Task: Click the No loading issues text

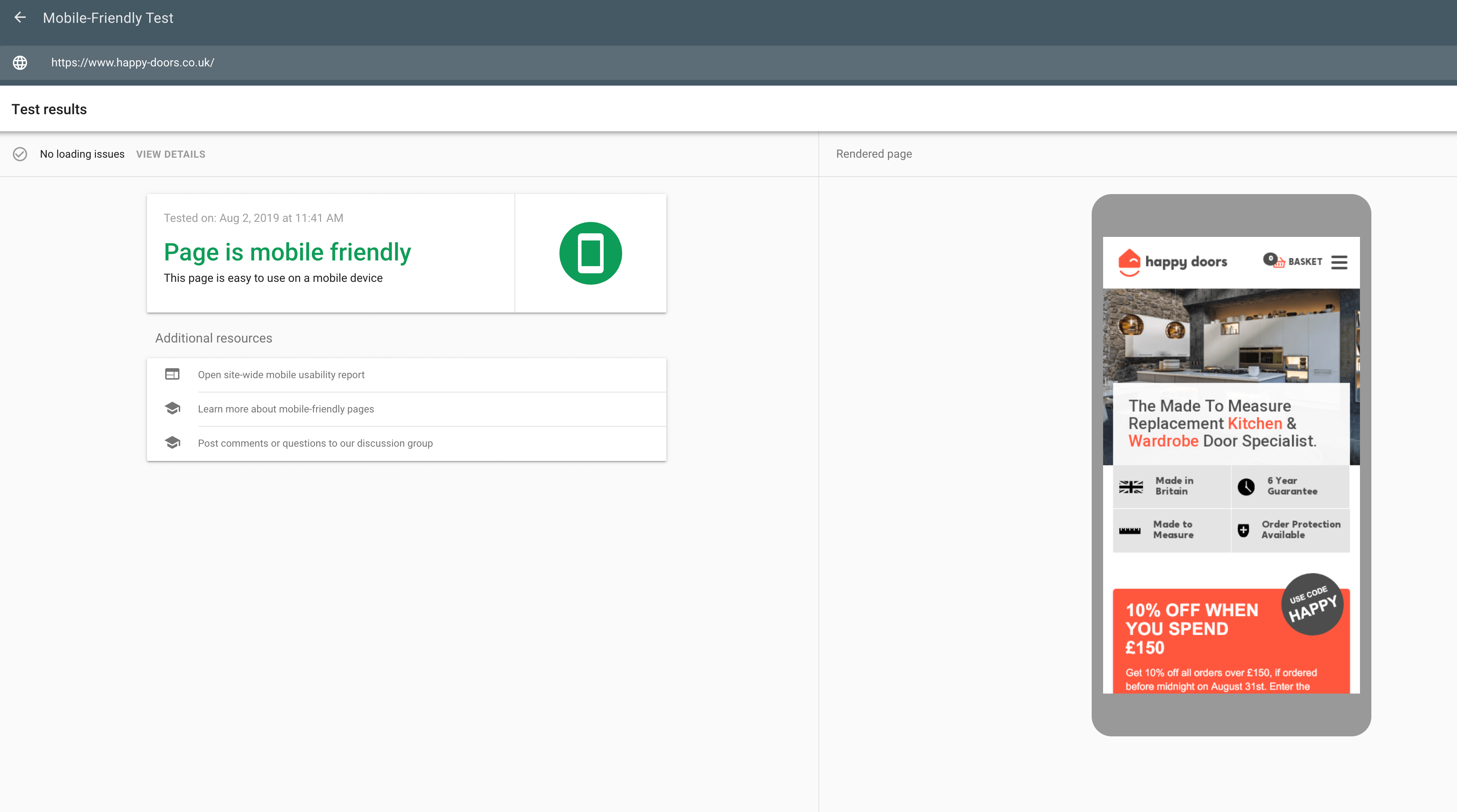Action: tap(82, 154)
